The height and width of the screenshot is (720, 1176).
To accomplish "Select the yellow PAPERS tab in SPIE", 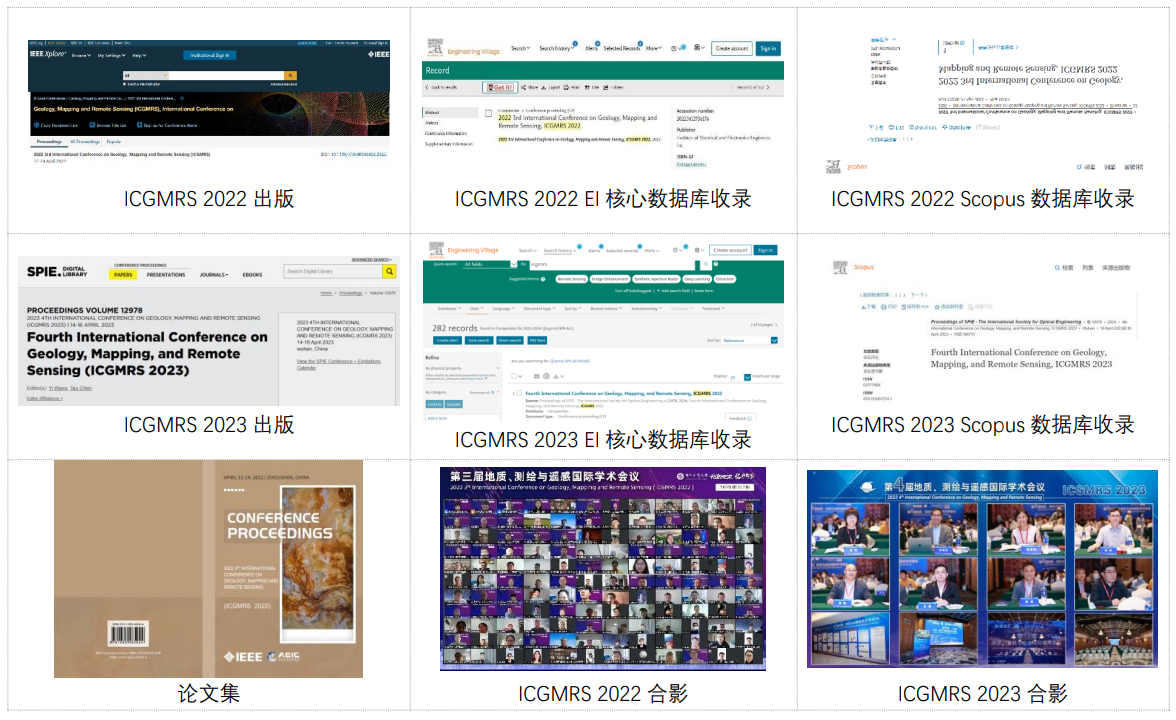I will coord(123,274).
